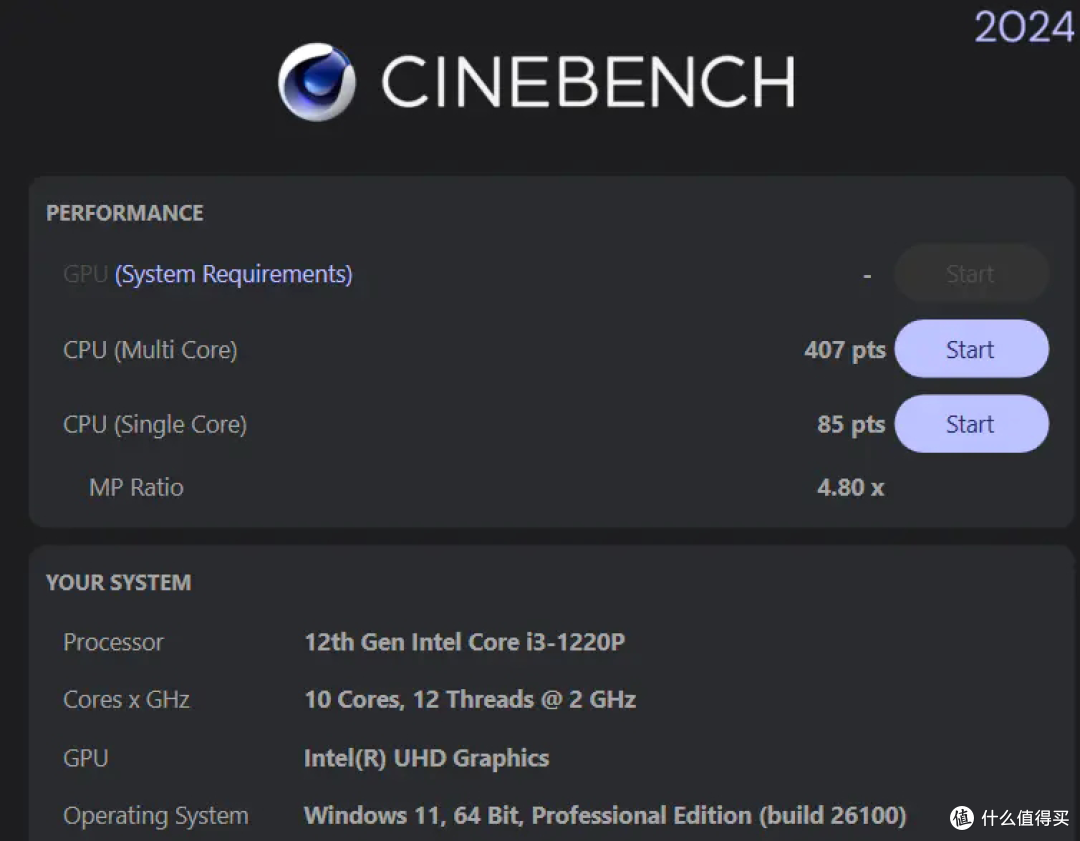The image size is (1080, 841).
Task: Click the Cinebench sphere logo icon
Action: (317, 82)
